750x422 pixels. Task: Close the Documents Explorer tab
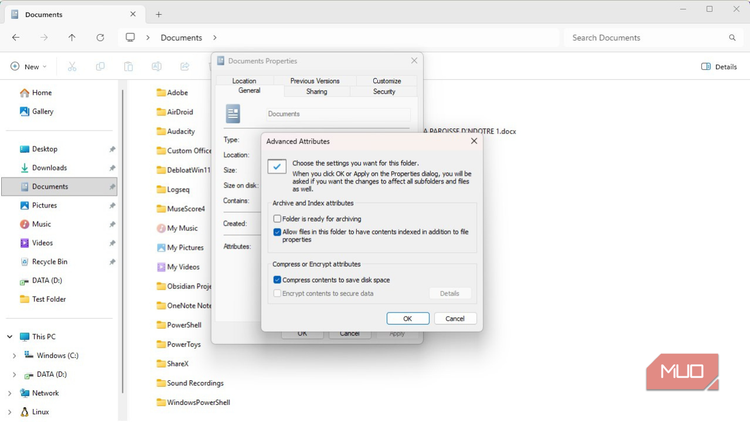[133, 14]
